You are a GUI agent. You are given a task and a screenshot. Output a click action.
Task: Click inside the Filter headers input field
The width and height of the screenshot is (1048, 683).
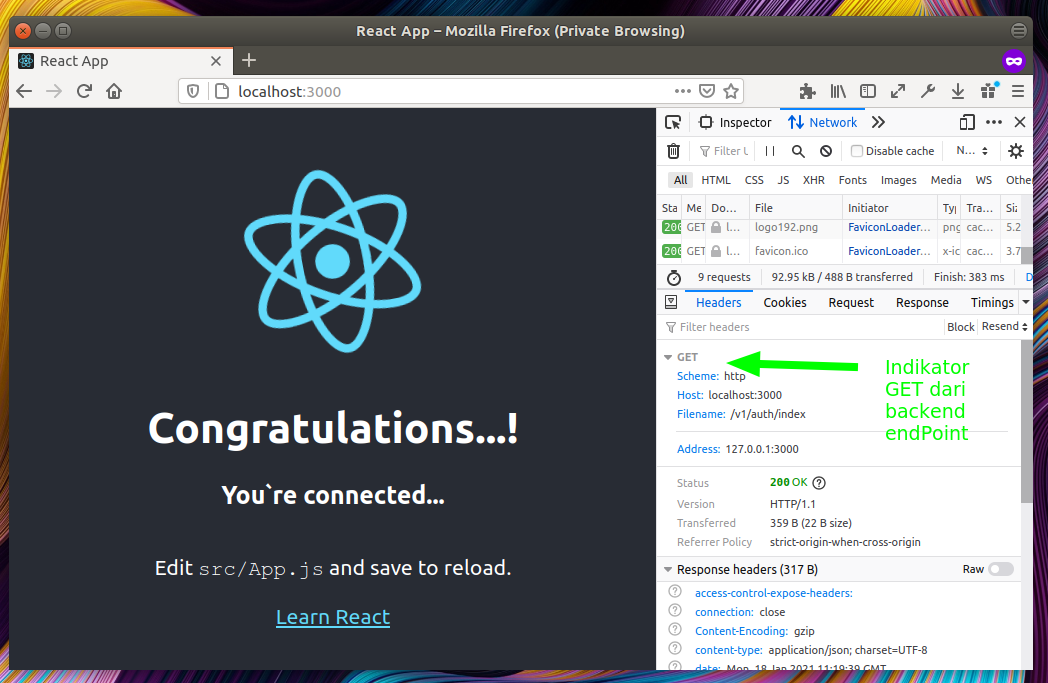(720, 326)
